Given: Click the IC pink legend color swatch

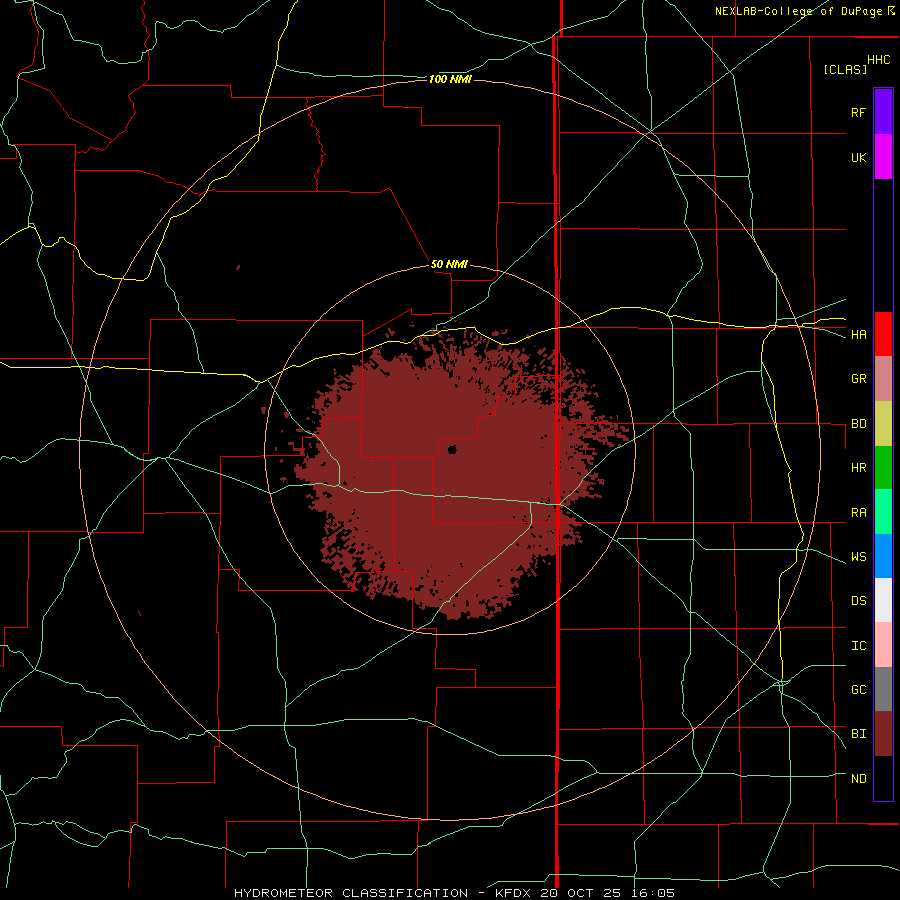Looking at the screenshot, I should 883,645.
